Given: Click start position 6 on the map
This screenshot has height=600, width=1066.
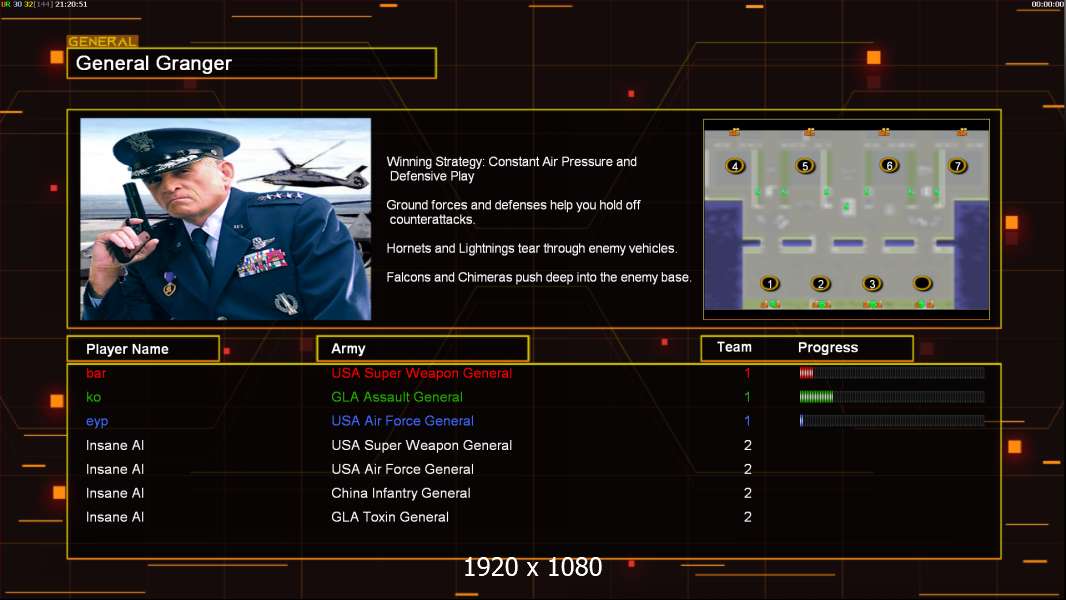Looking at the screenshot, I should pyautogui.click(x=889, y=165).
